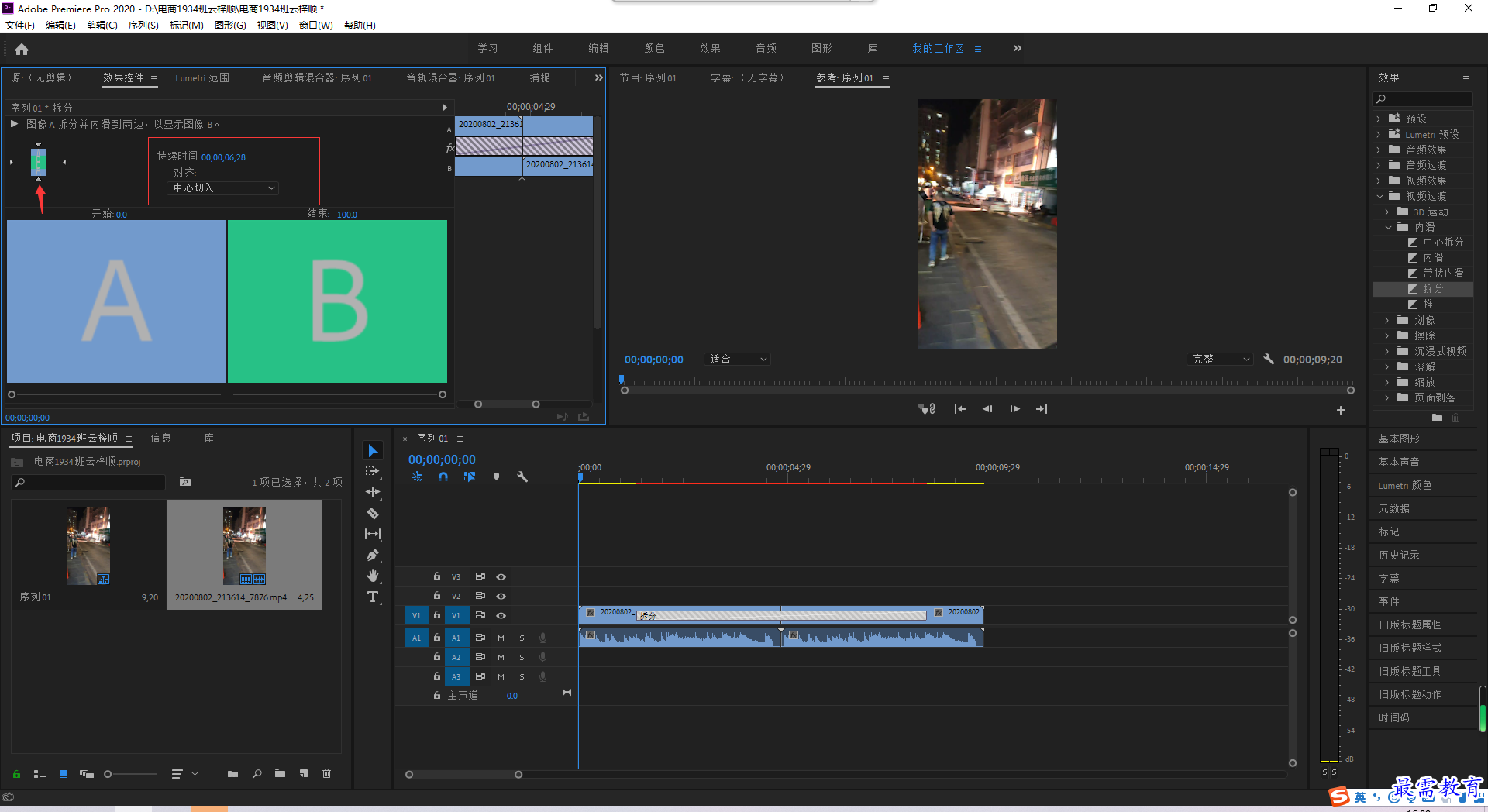The height and width of the screenshot is (812, 1488).
Task: Create new item in project panel
Action: (304, 774)
